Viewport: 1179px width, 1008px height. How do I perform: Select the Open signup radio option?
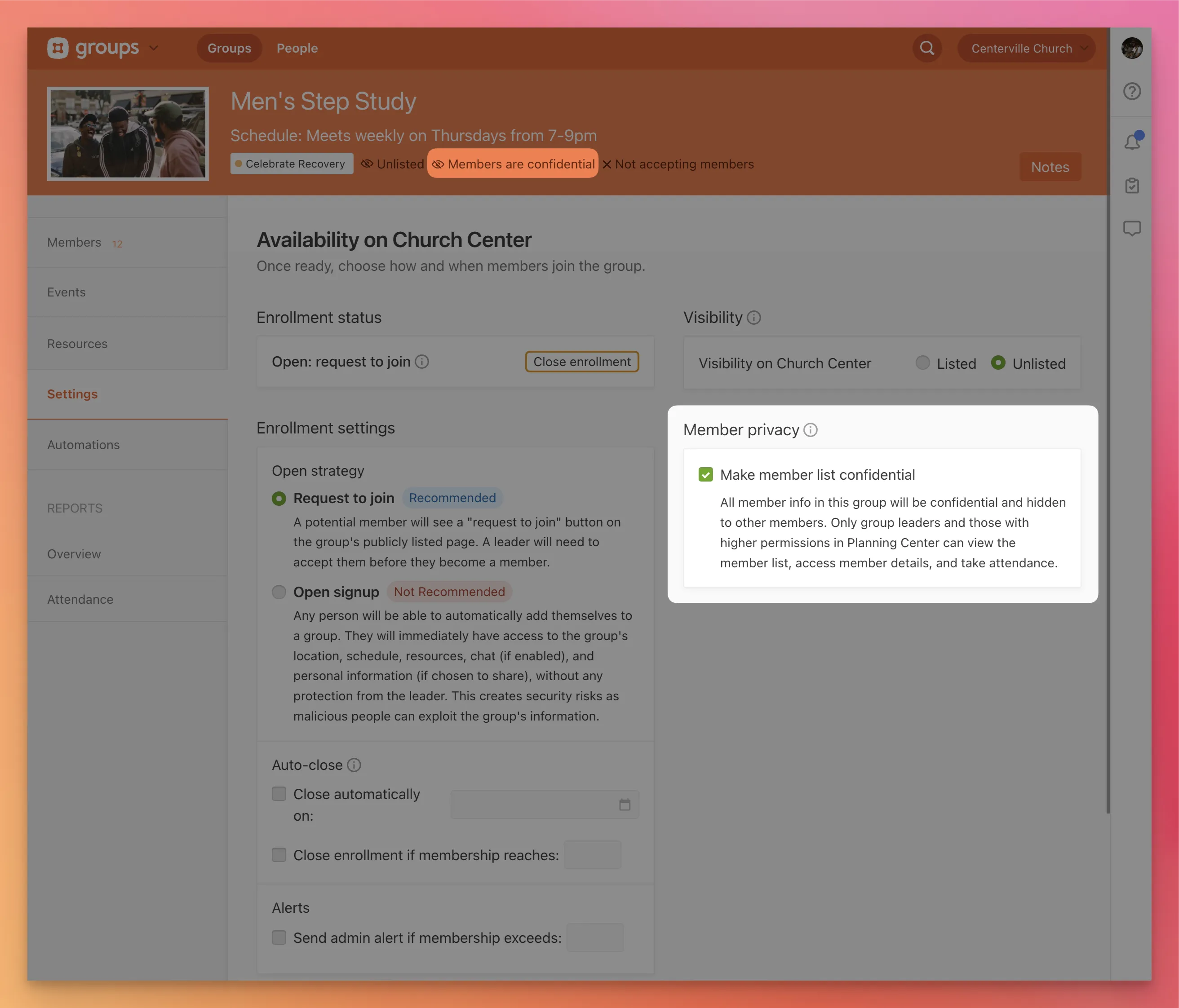click(279, 592)
